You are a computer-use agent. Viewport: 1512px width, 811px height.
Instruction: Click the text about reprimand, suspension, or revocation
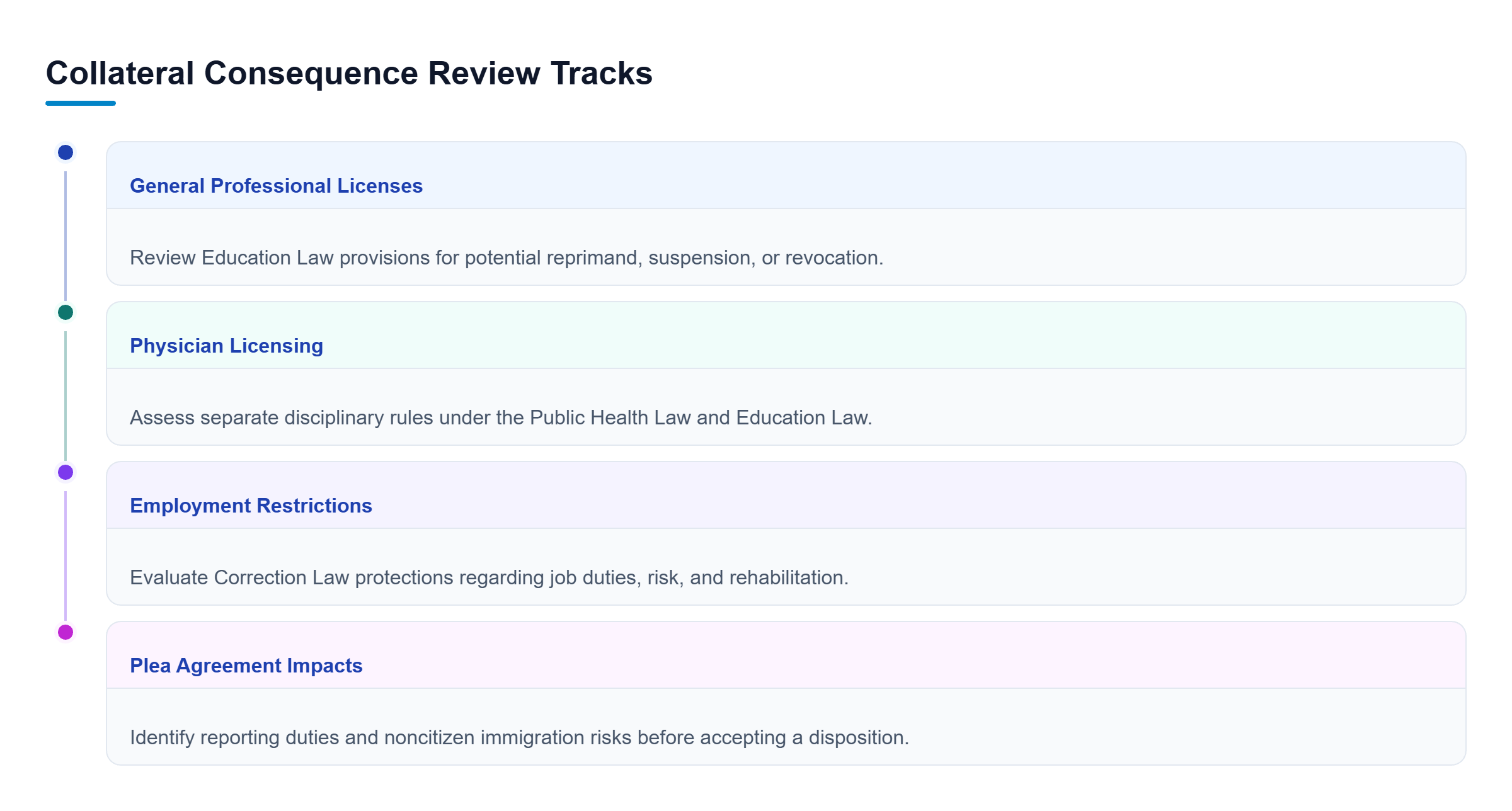coord(507,258)
